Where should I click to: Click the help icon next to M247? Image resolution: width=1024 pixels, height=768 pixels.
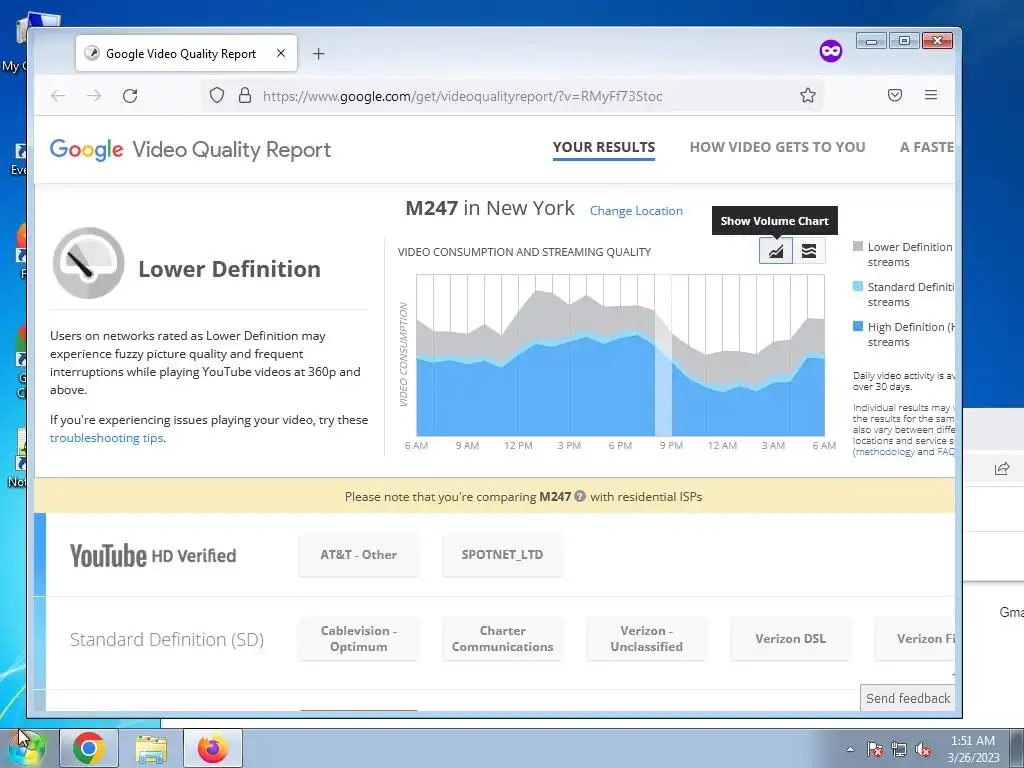pos(579,496)
